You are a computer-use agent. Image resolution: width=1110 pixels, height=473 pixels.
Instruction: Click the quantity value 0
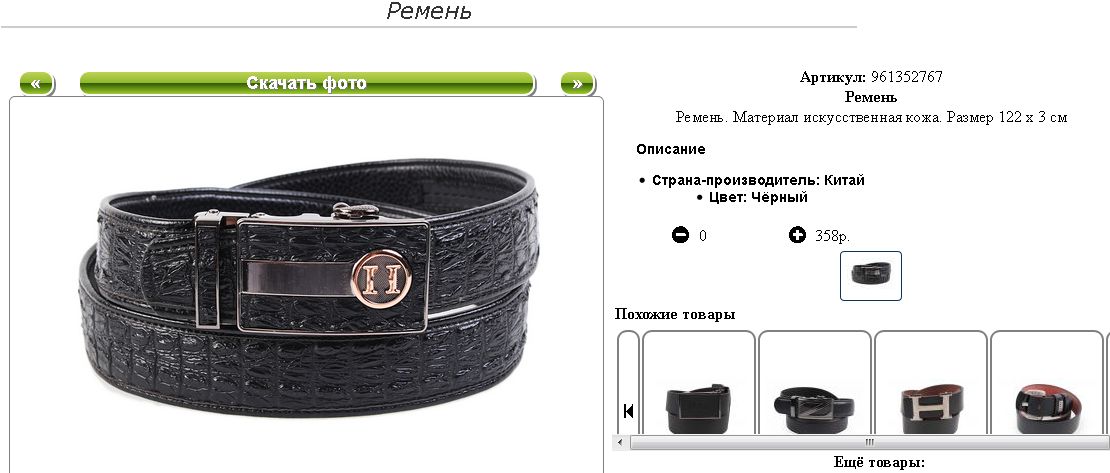[x=702, y=236]
